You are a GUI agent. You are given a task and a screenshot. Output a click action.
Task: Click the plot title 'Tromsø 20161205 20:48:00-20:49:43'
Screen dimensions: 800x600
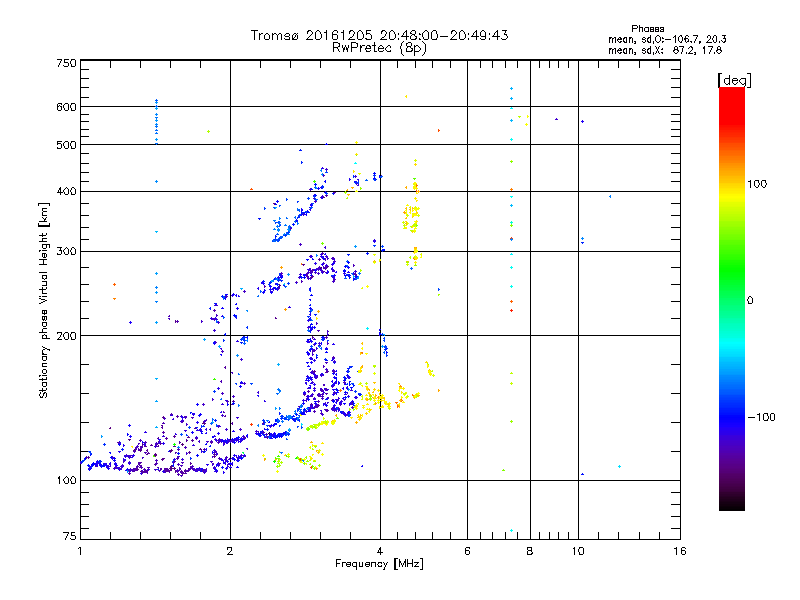379,35
